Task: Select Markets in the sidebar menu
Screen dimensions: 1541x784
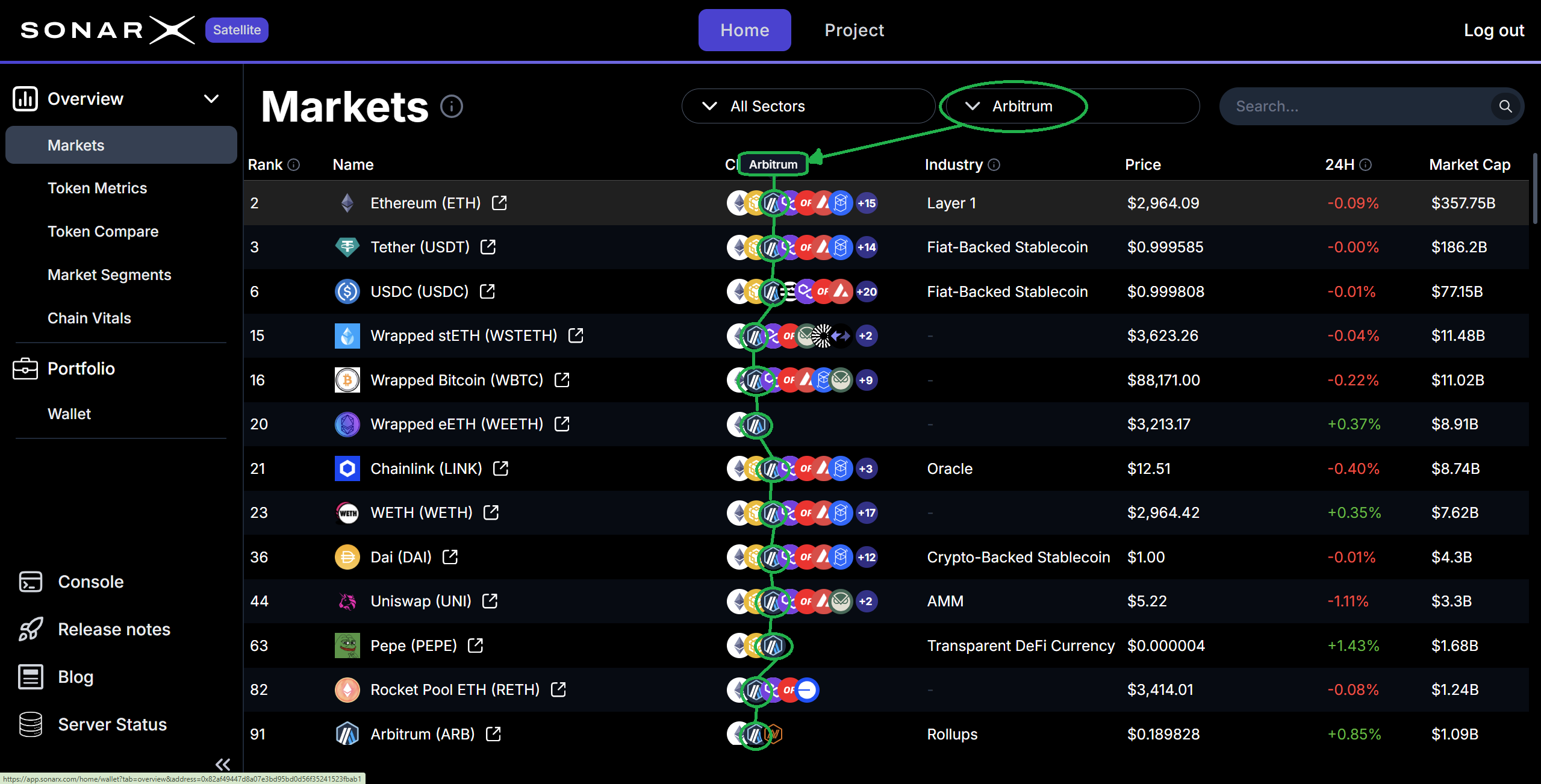Action: (75, 145)
